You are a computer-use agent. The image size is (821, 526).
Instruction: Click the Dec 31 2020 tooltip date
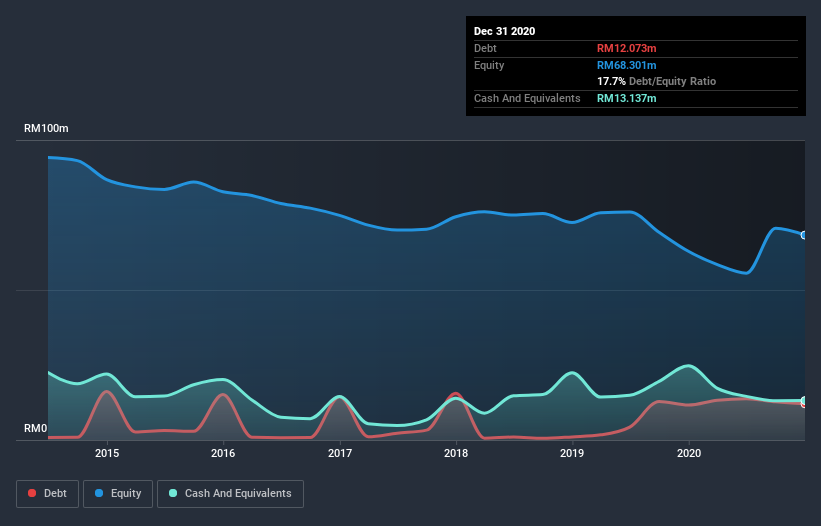click(x=504, y=31)
